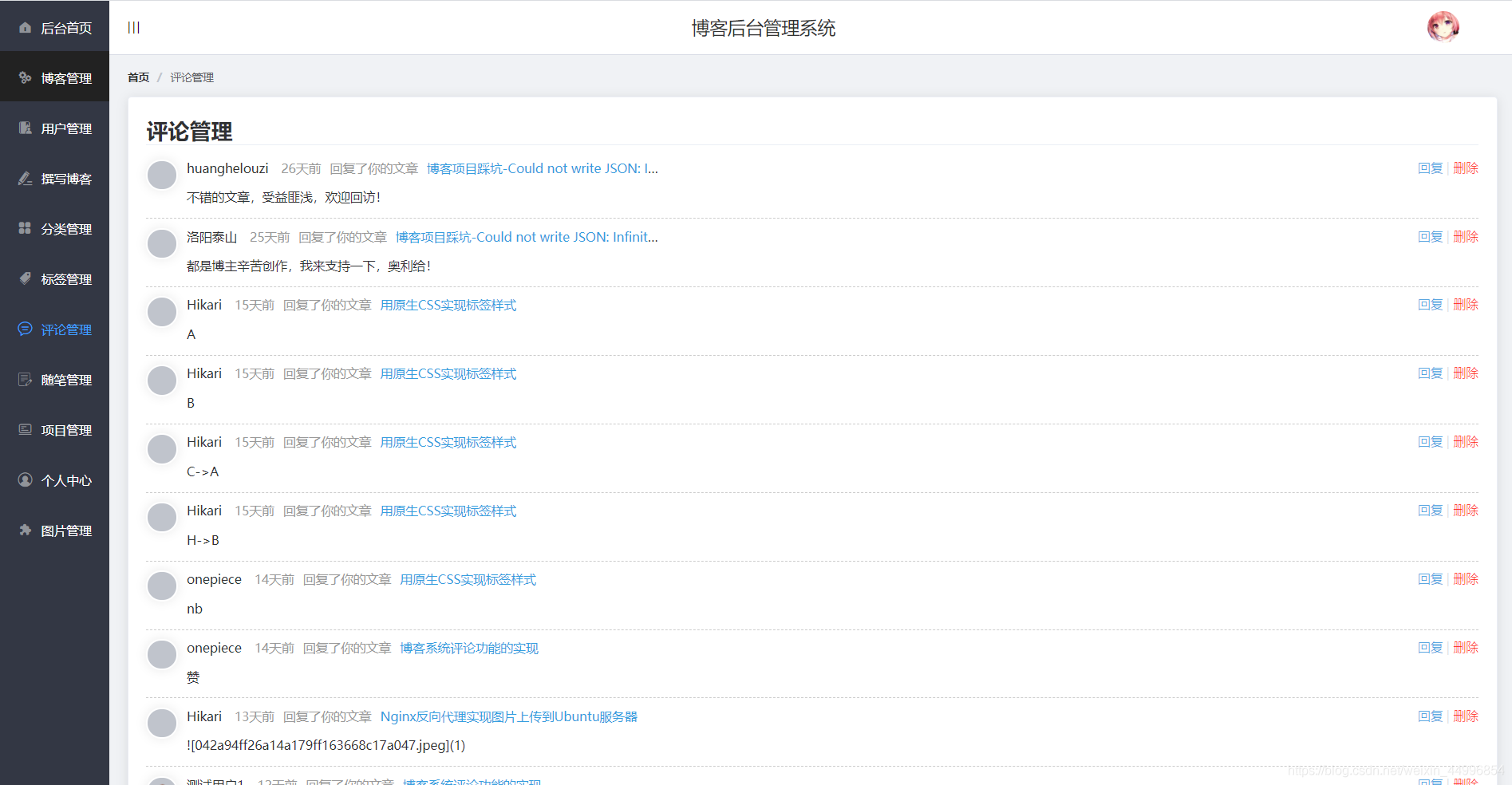
Task: Click the 博客管理 sidebar icon
Action: [25, 78]
